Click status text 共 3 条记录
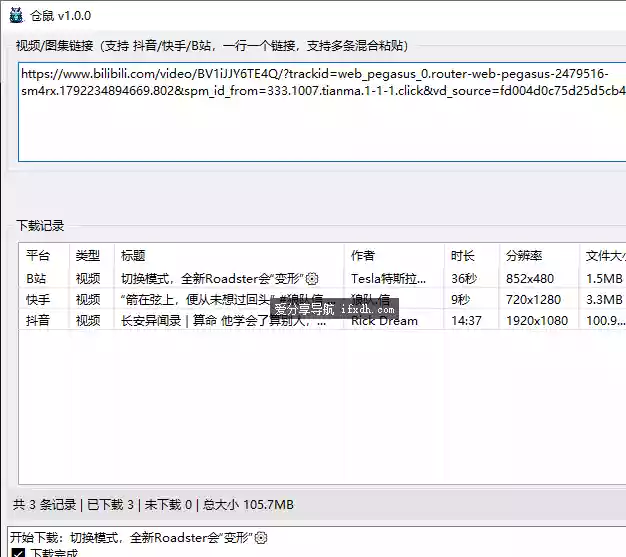The image size is (626, 557). click(44, 505)
